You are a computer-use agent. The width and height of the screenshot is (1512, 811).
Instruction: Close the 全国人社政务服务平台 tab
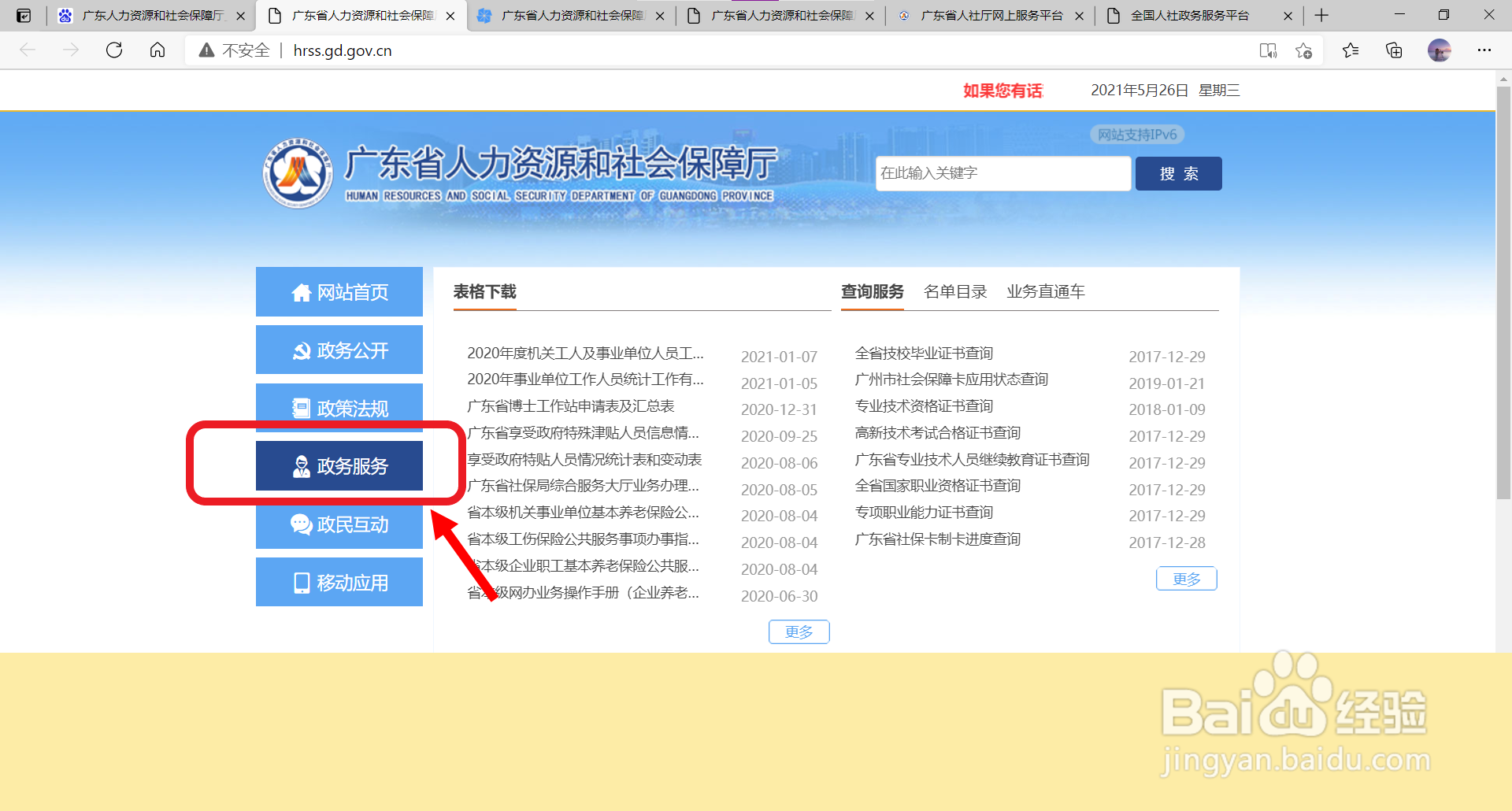[1288, 16]
